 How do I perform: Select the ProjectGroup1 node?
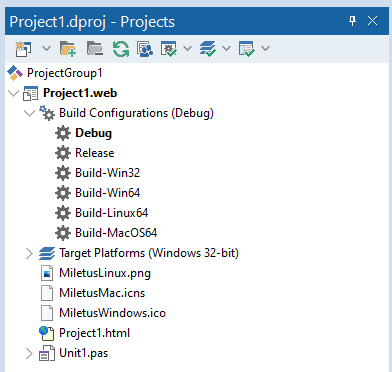click(x=65, y=73)
